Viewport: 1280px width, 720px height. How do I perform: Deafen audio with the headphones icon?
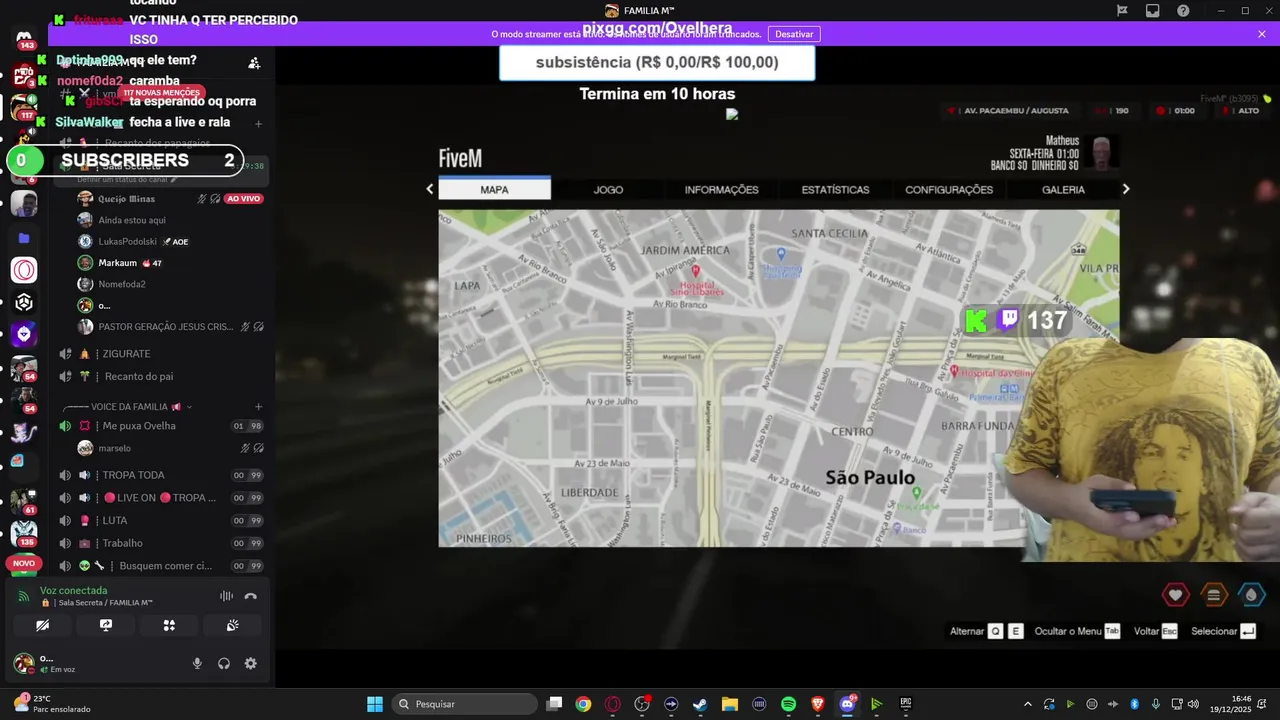point(224,663)
